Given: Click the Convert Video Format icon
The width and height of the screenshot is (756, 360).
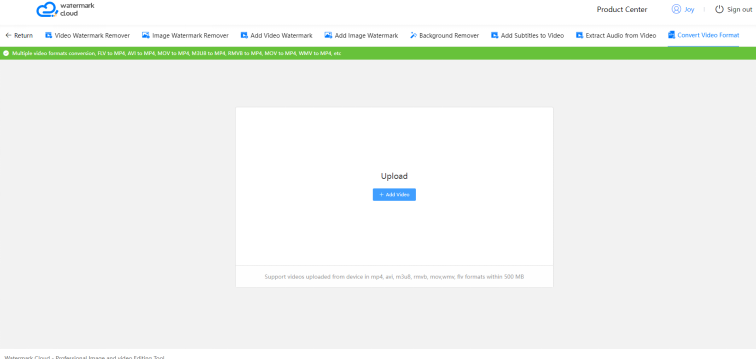Looking at the screenshot, I should (671, 35).
